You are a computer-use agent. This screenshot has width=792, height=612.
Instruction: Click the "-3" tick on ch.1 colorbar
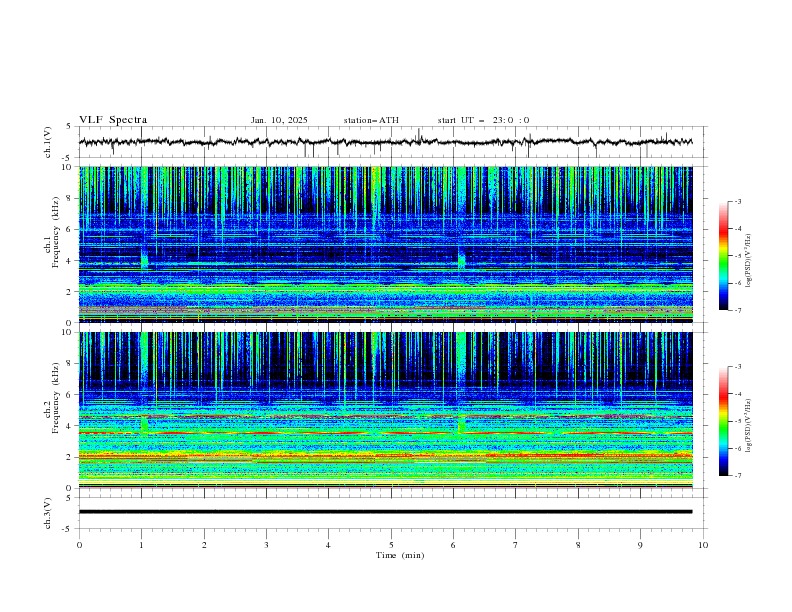pos(737,201)
